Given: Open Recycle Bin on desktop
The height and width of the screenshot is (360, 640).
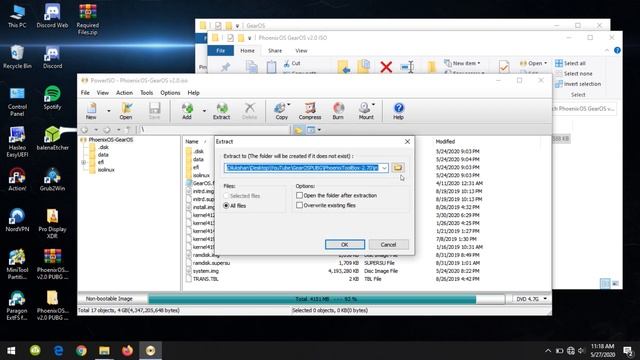Looking at the screenshot, I should click(x=17, y=57).
